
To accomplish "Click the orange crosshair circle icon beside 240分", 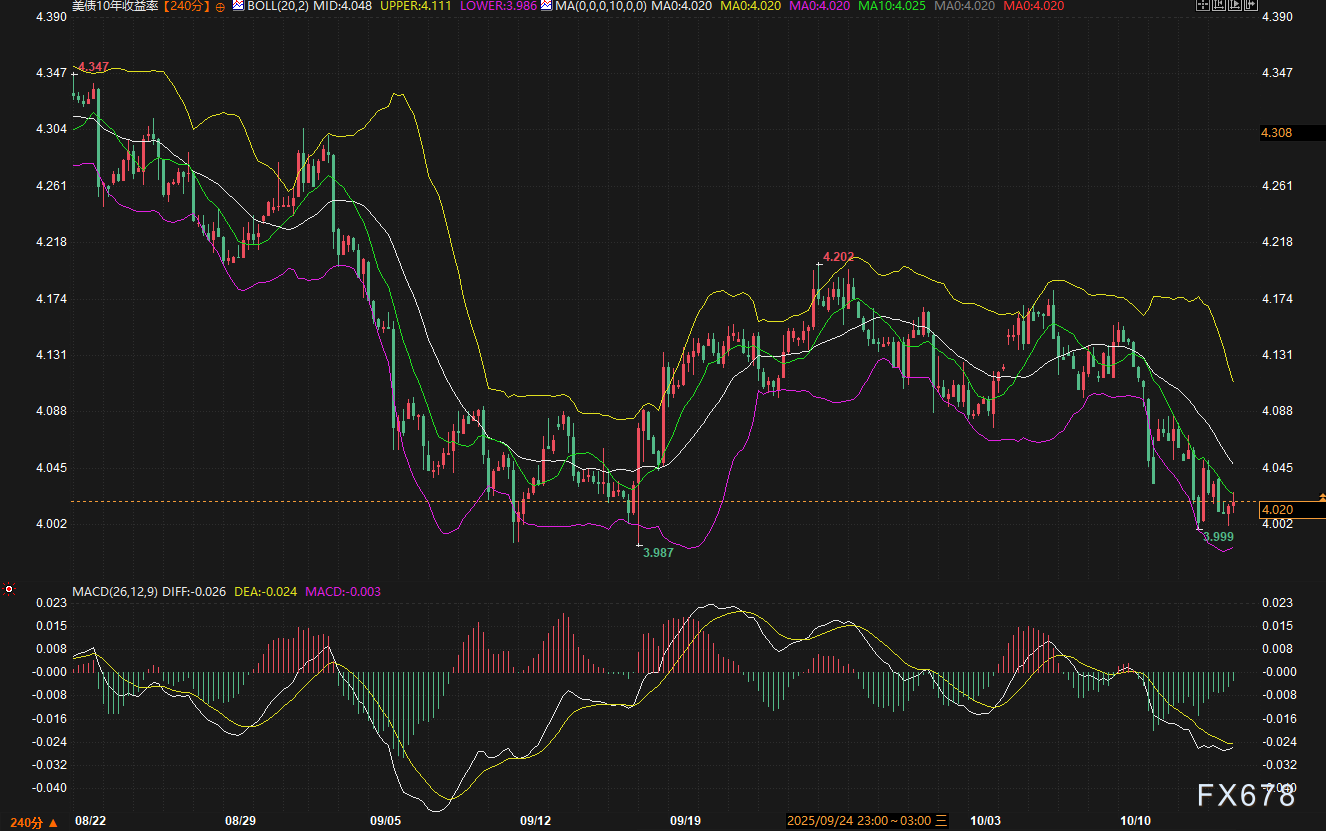I will click(x=220, y=6).
